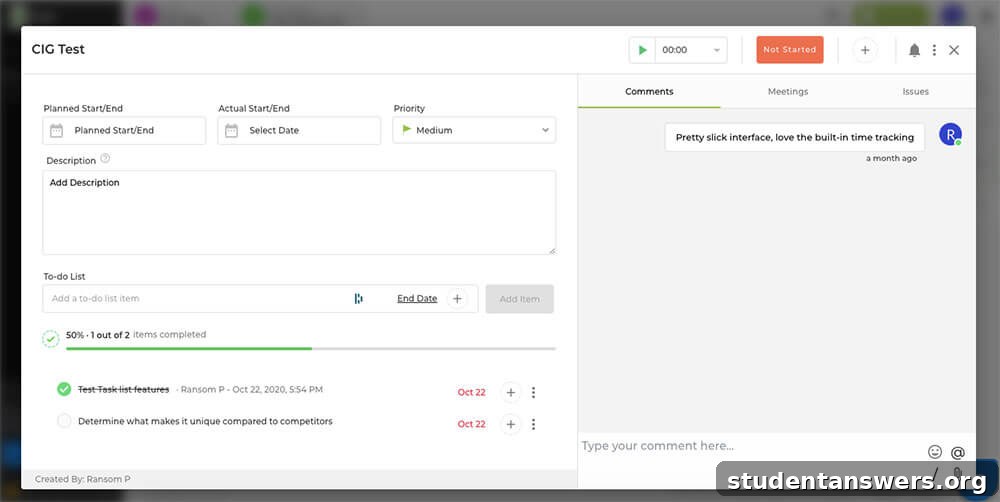Click the calendar icon in Select Date field
Screen dimensions: 1000x502
[x=232, y=131]
